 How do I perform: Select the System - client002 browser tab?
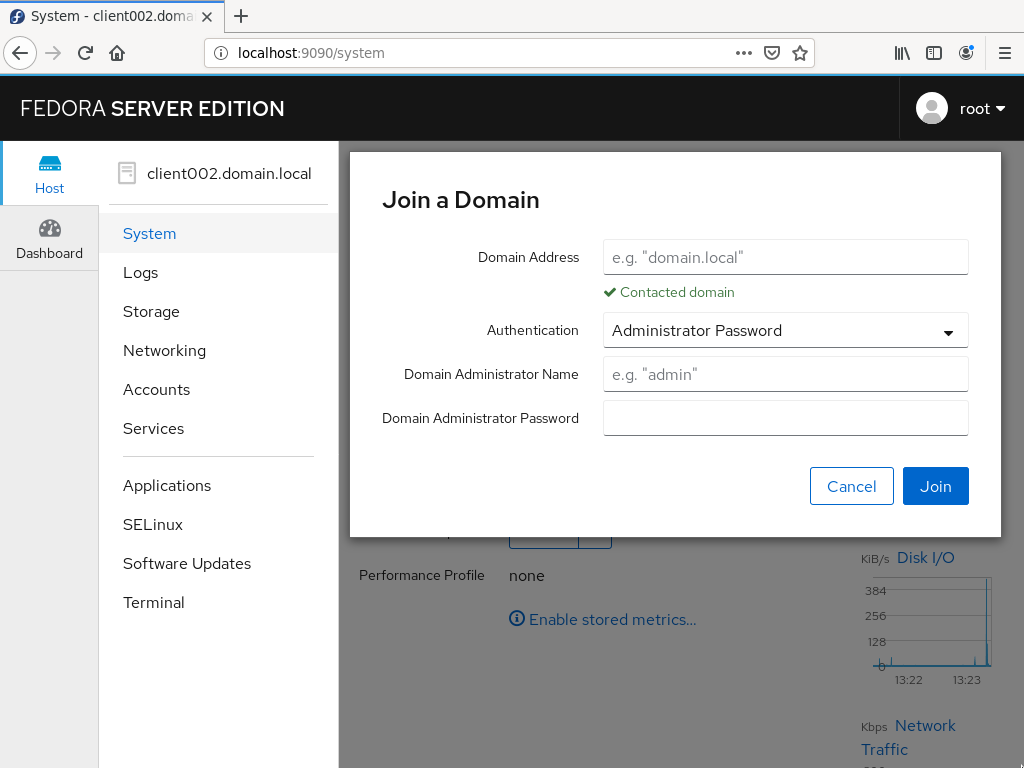(x=112, y=16)
